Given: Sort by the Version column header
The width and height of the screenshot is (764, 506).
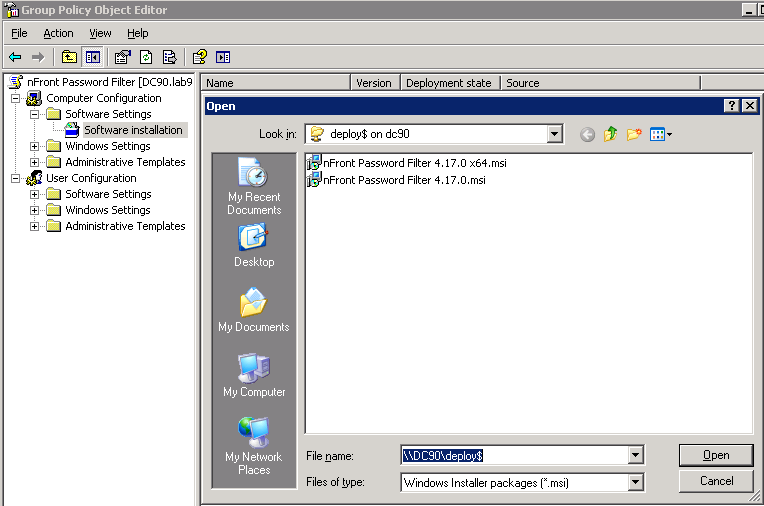Looking at the screenshot, I should [375, 83].
